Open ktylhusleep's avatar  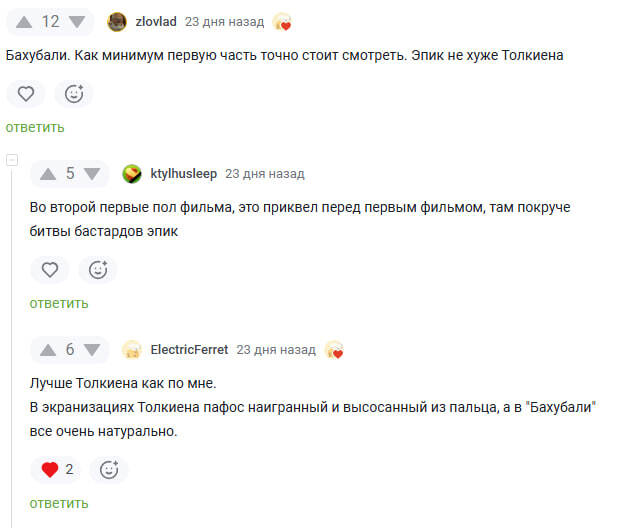pos(132,174)
